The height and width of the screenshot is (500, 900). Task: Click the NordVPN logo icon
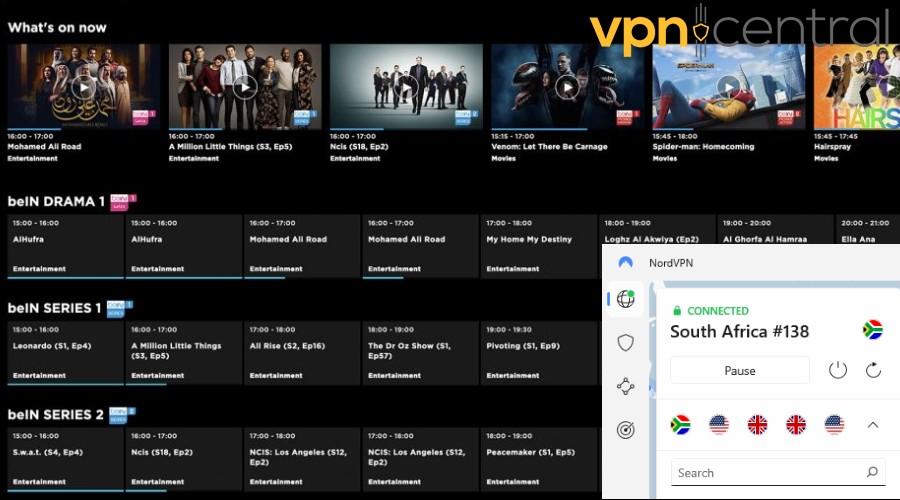626,262
